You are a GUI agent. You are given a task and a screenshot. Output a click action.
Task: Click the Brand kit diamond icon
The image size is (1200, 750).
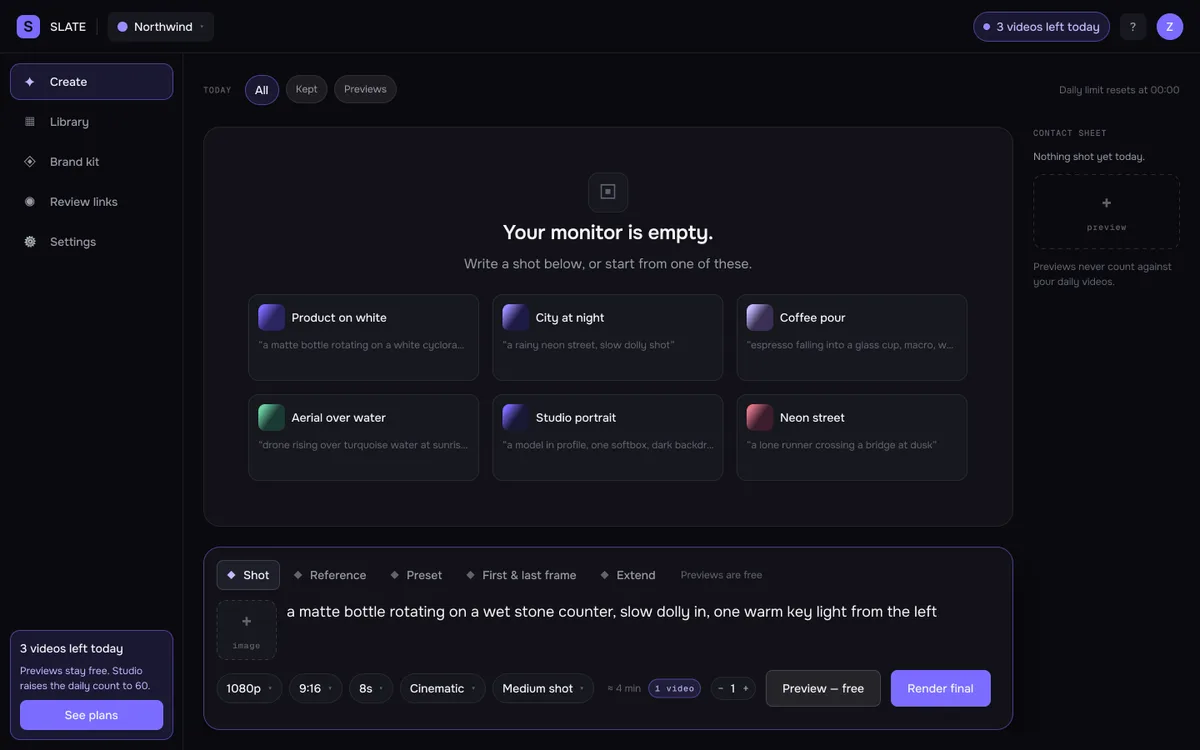tap(30, 162)
